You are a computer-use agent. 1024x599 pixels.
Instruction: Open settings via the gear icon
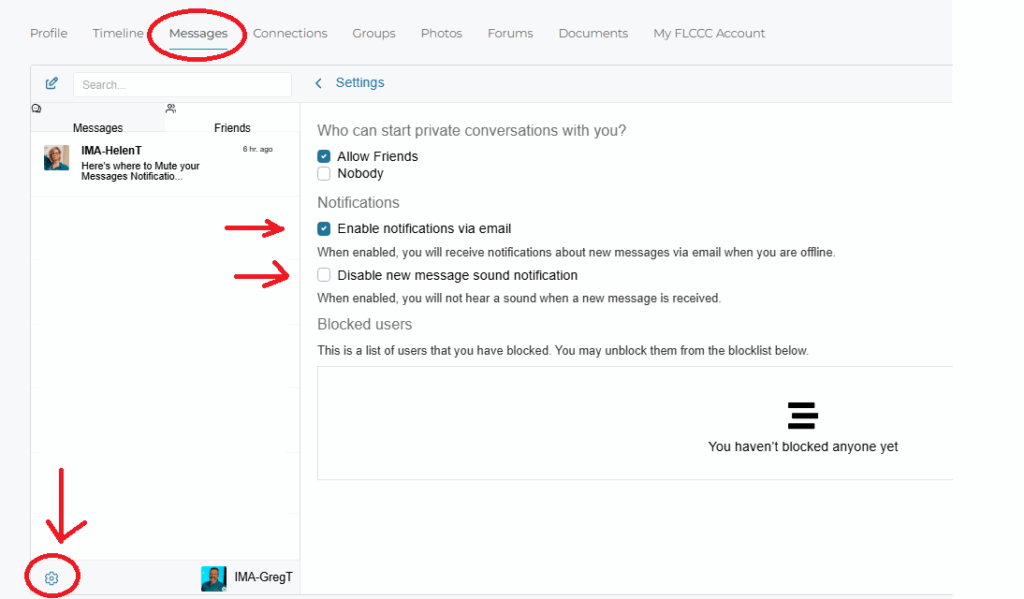click(x=52, y=578)
